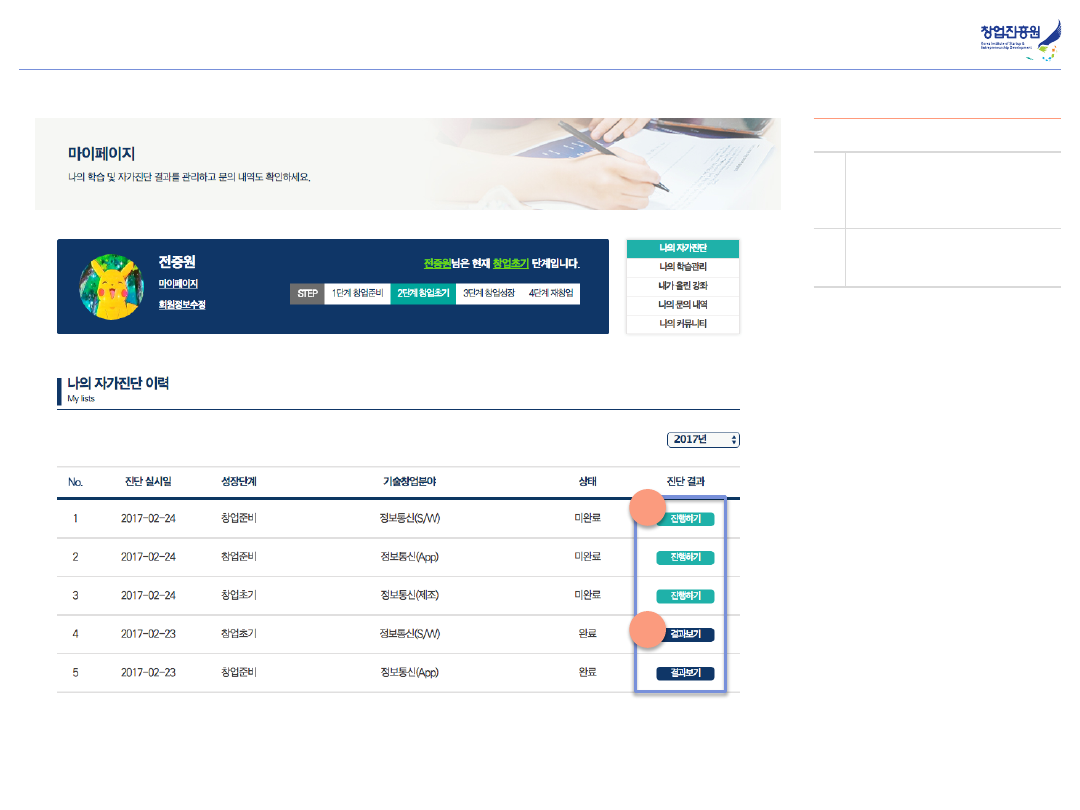The height and width of the screenshot is (810, 1080).
Task: Click the 상태 column header
Action: point(588,481)
